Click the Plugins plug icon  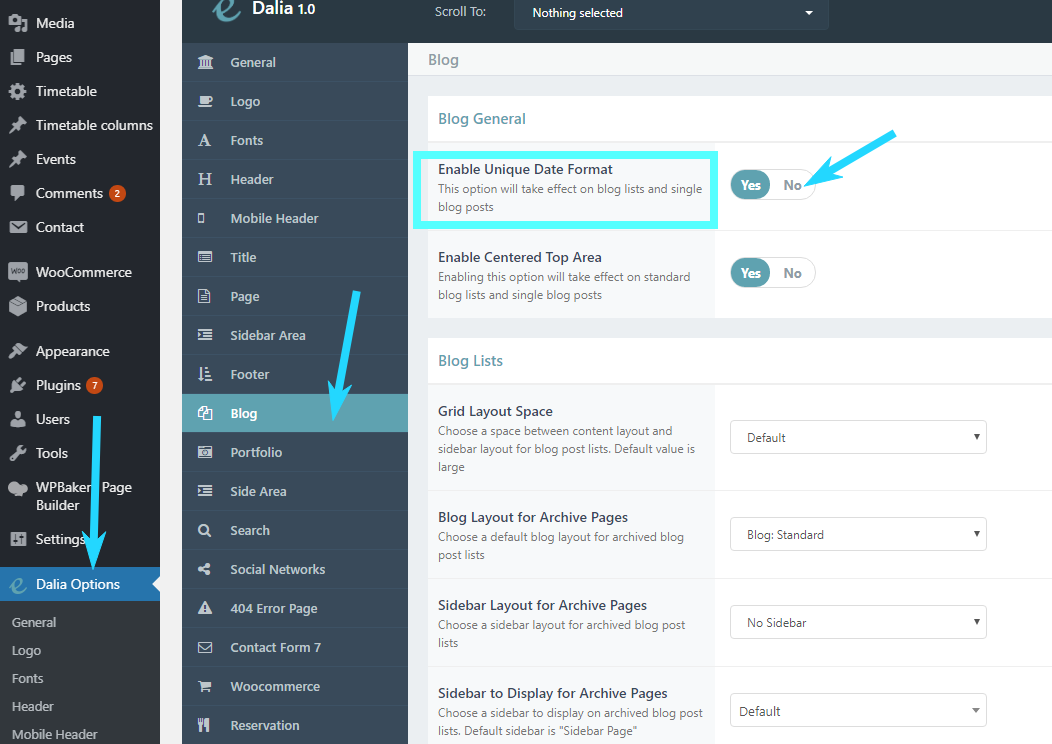point(18,385)
